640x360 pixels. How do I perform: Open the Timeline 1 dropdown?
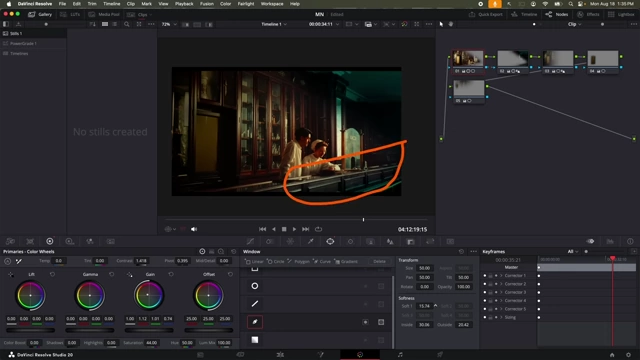[x=274, y=24]
